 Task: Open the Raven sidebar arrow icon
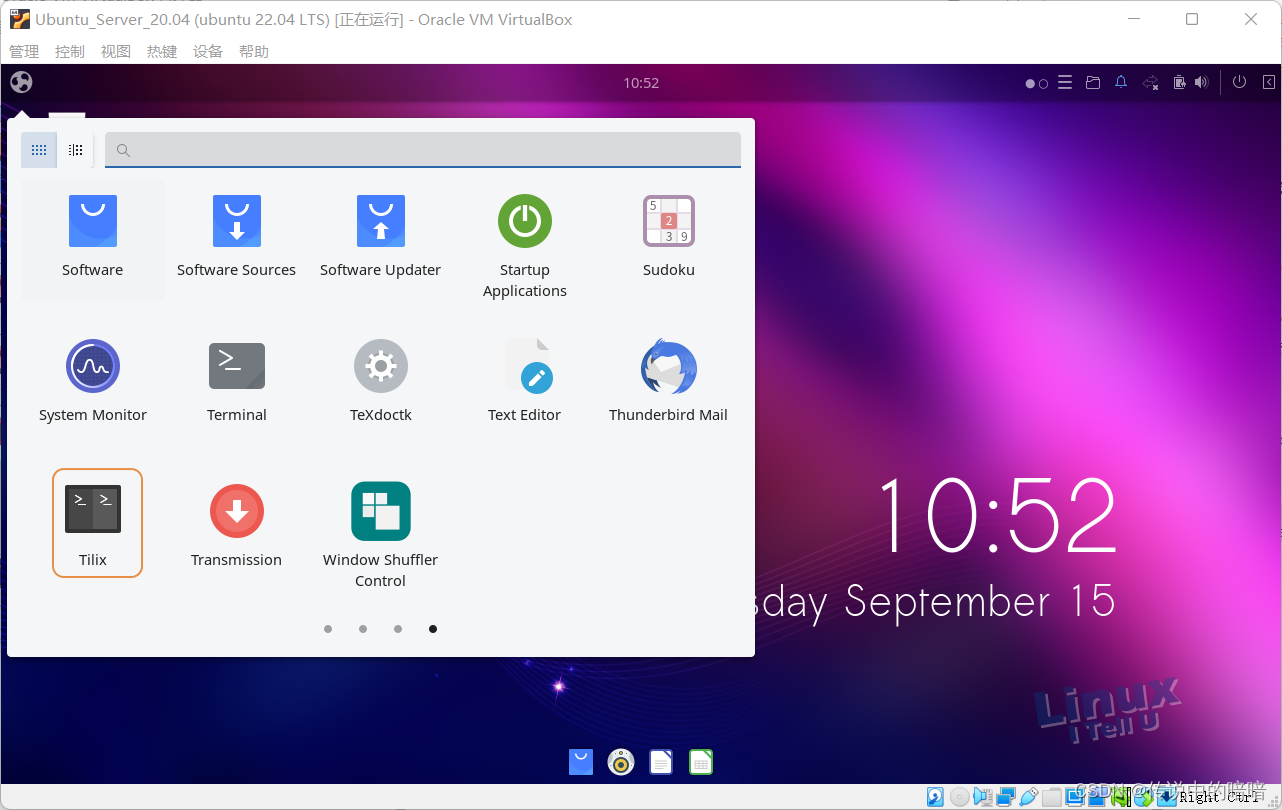pyautogui.click(x=1268, y=83)
